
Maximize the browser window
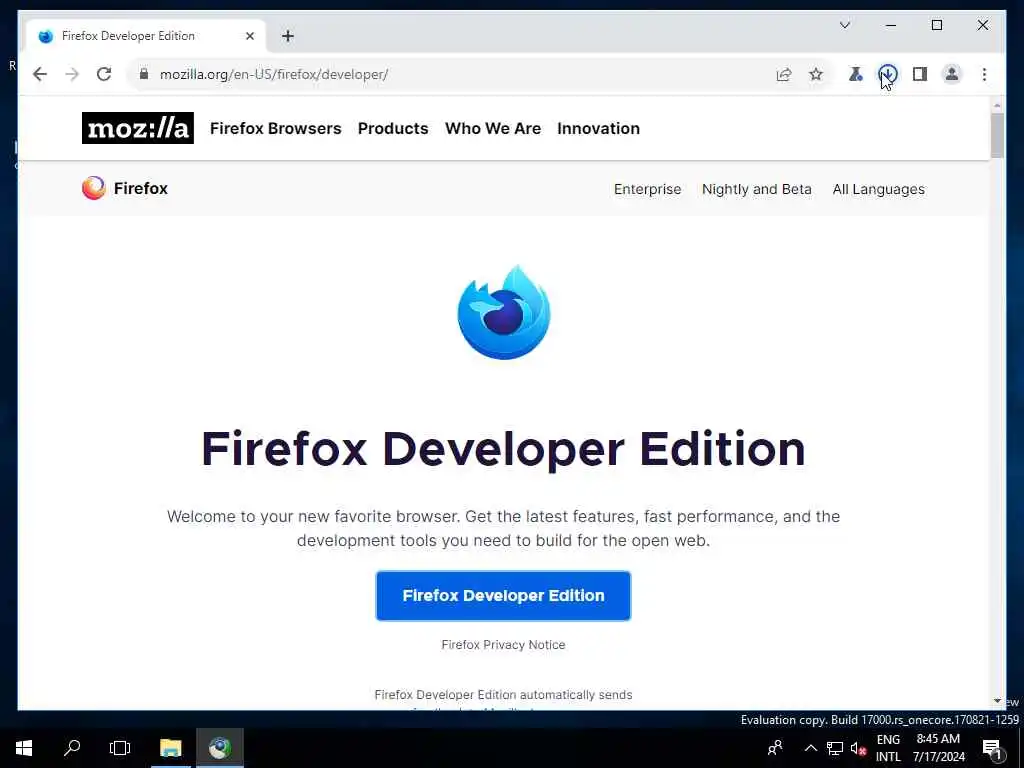click(x=936, y=25)
